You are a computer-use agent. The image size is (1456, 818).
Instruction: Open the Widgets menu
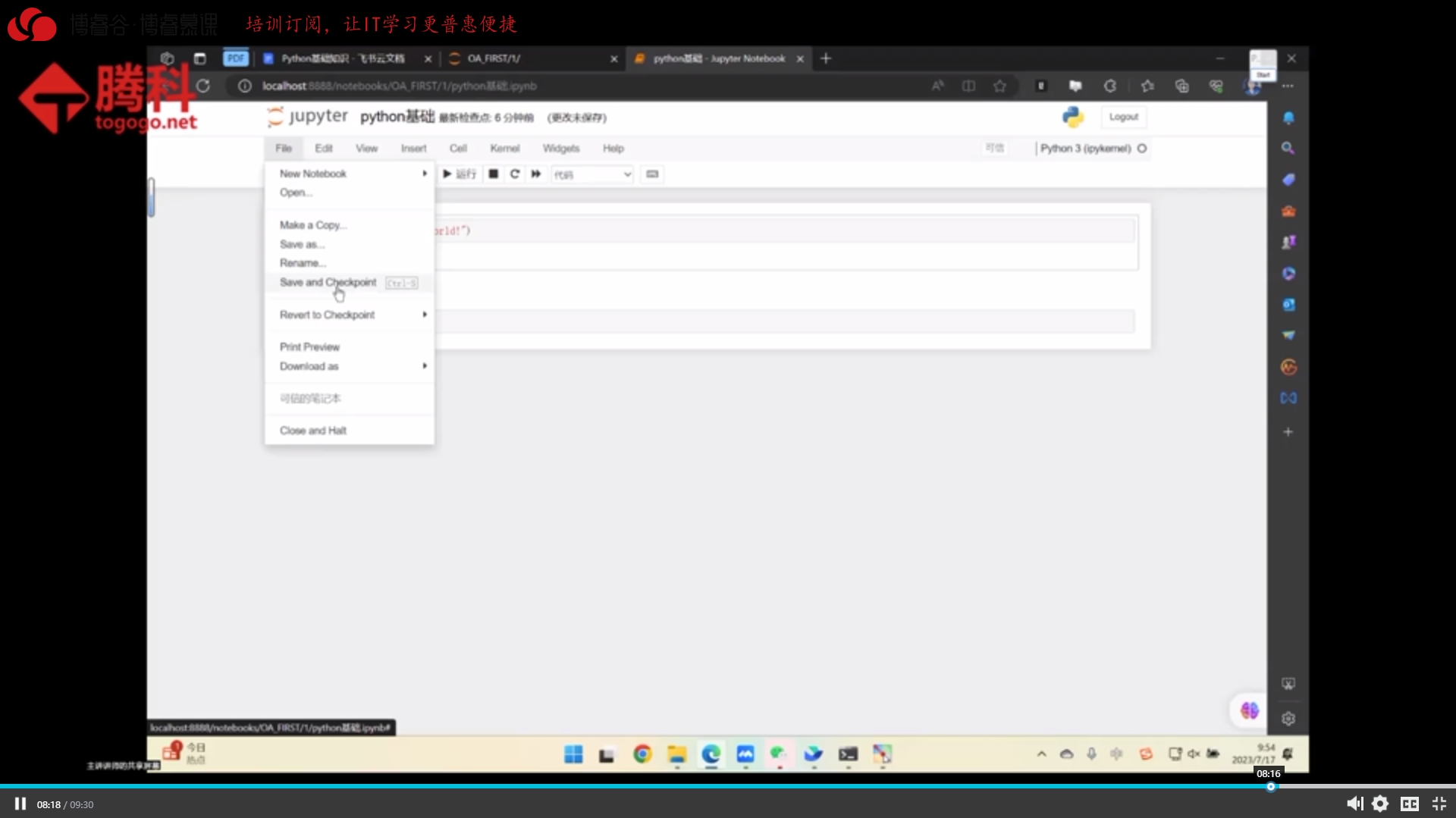[560, 149]
